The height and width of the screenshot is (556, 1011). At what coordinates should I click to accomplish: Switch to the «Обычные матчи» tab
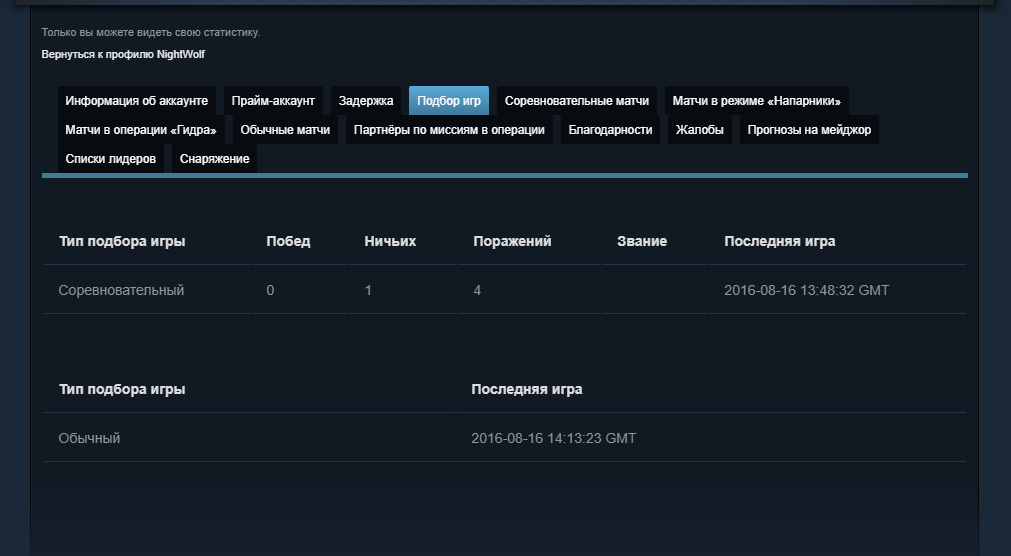[285, 130]
